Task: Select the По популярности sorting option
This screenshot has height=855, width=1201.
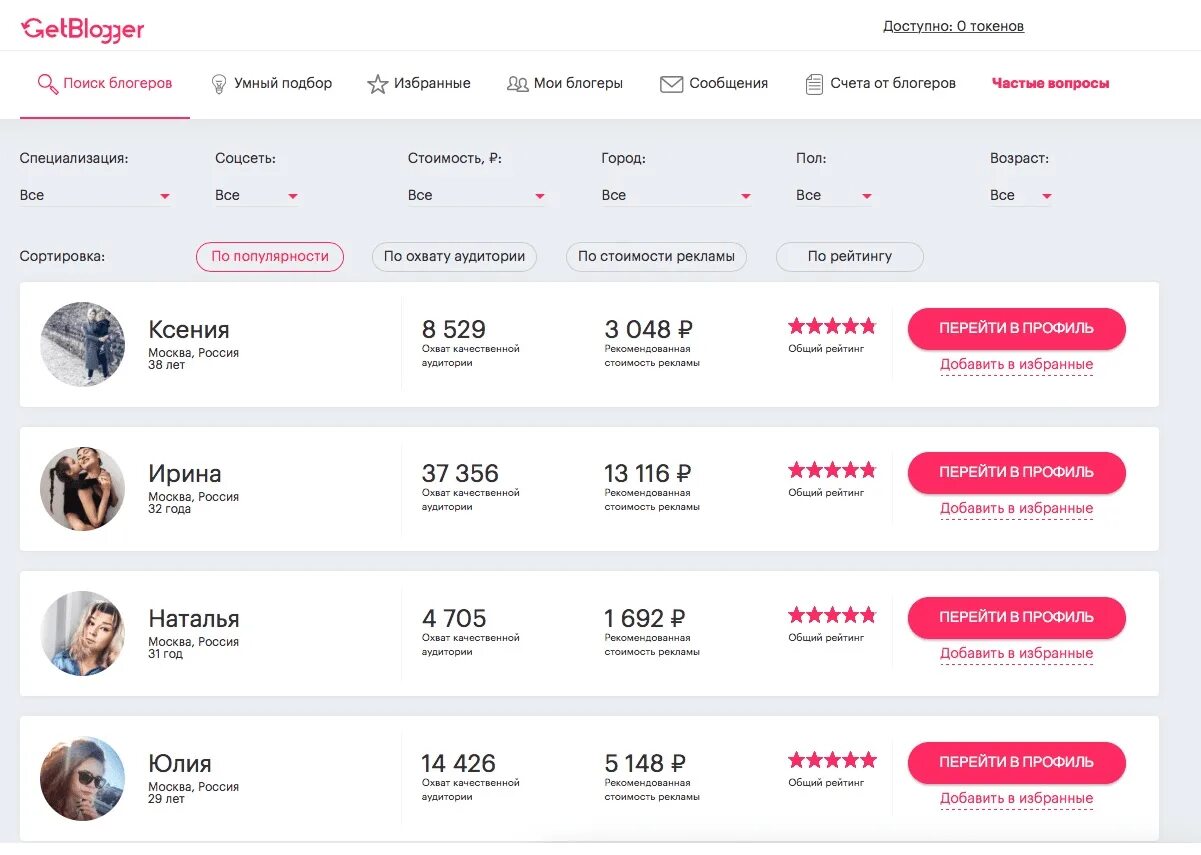Action: pos(270,256)
